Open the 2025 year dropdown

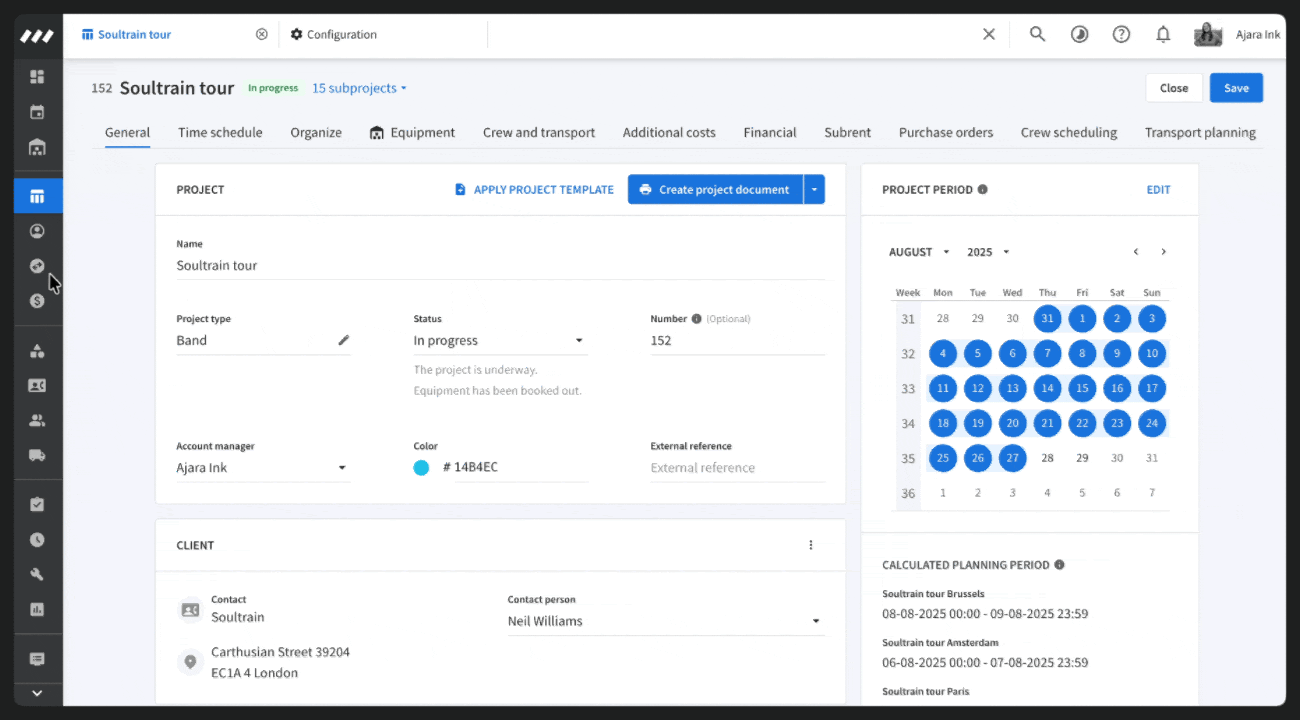[x=988, y=252]
